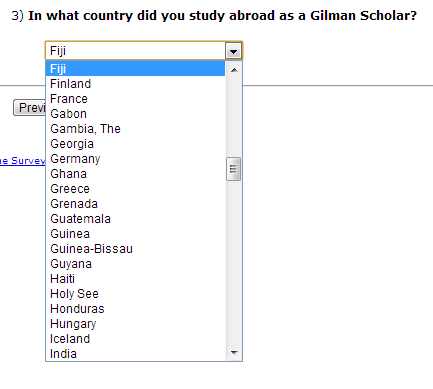
Task: Click scrollbar down arrow in country list
Action: click(x=234, y=352)
